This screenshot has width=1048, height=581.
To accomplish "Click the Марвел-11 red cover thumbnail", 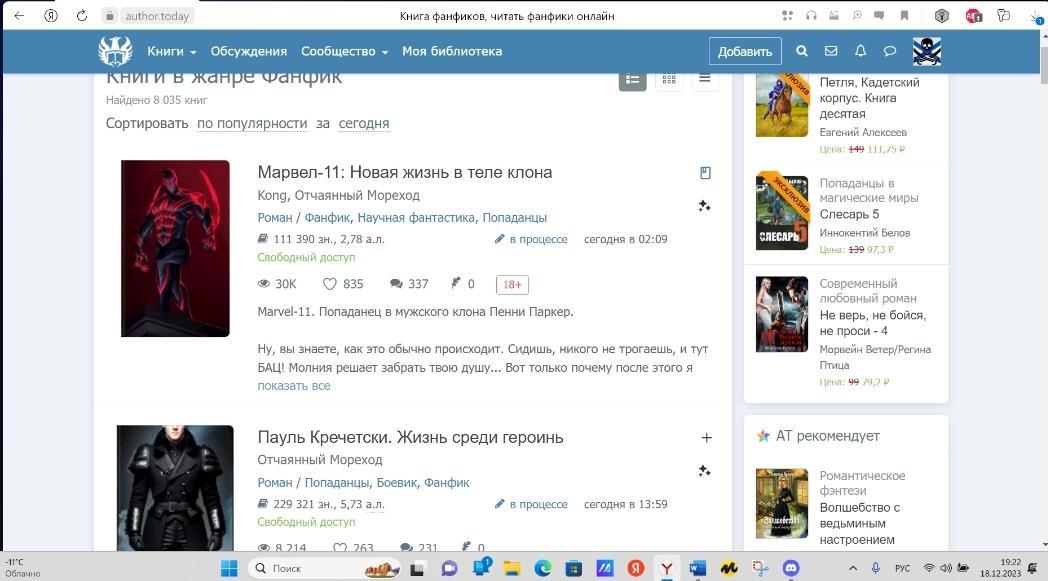I will pos(175,248).
